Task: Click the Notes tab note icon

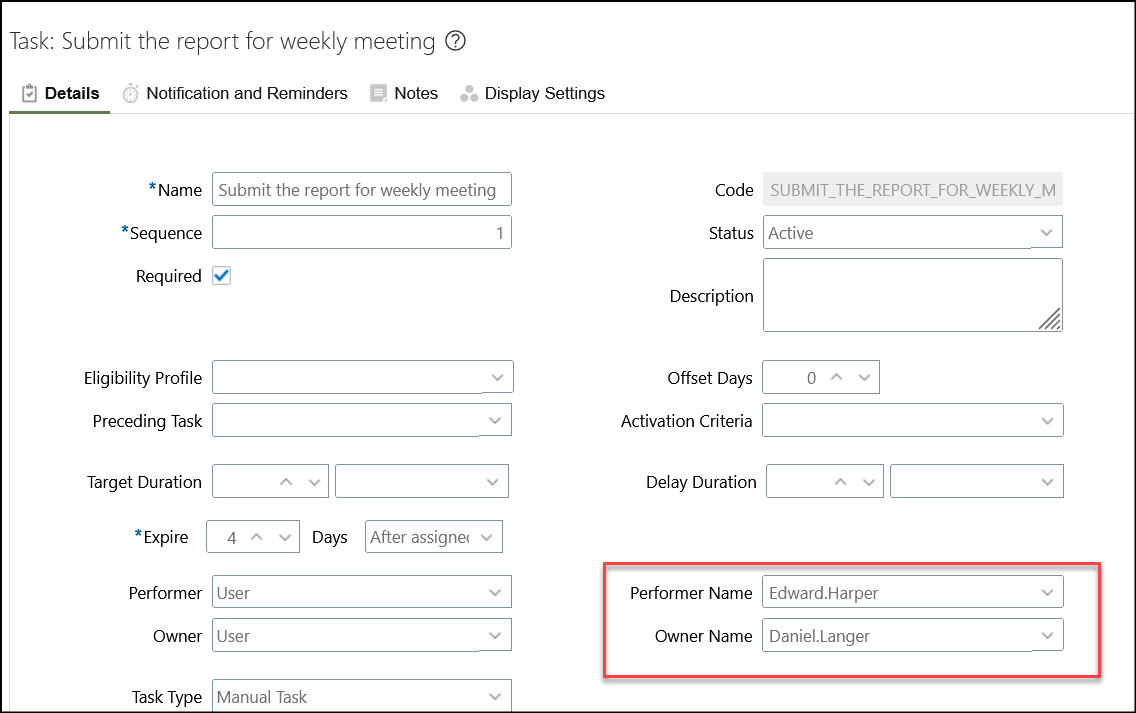Action: [378, 92]
